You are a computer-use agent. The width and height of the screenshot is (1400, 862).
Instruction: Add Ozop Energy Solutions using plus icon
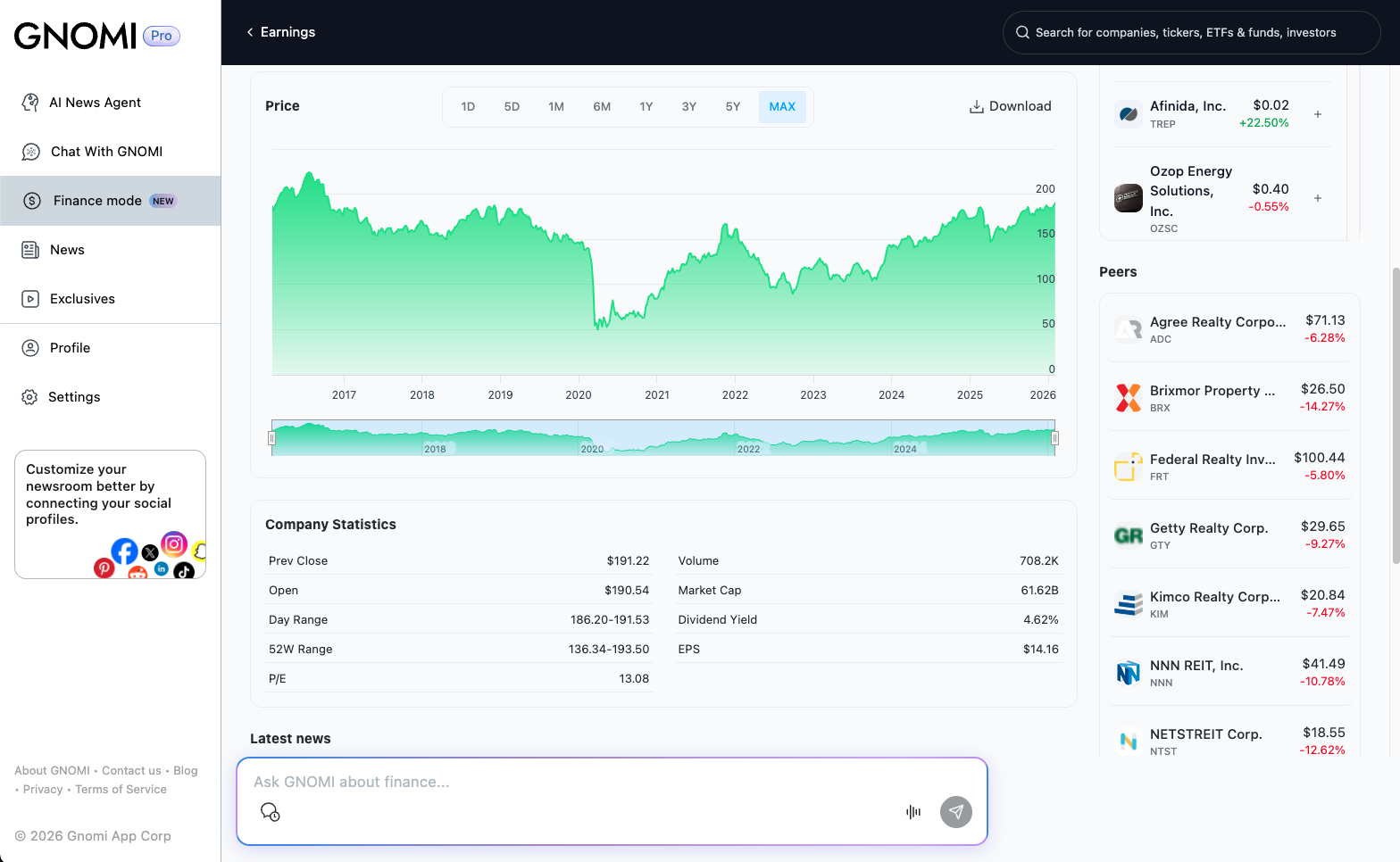[x=1317, y=198]
